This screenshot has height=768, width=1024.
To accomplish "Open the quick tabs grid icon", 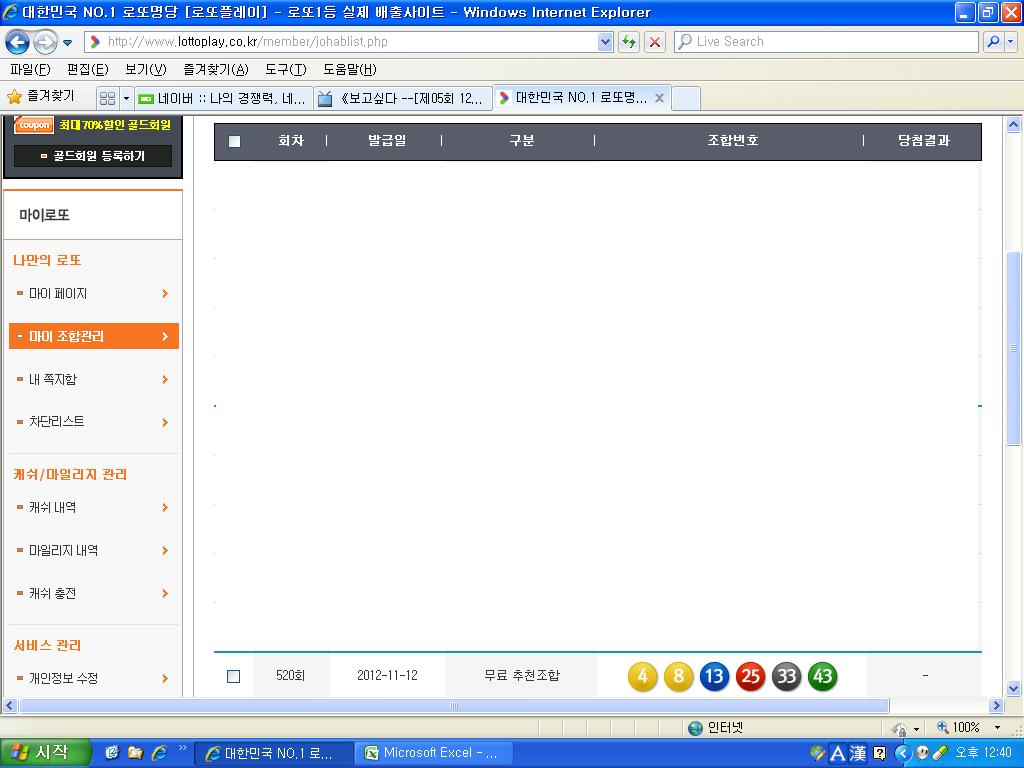I will pos(107,98).
